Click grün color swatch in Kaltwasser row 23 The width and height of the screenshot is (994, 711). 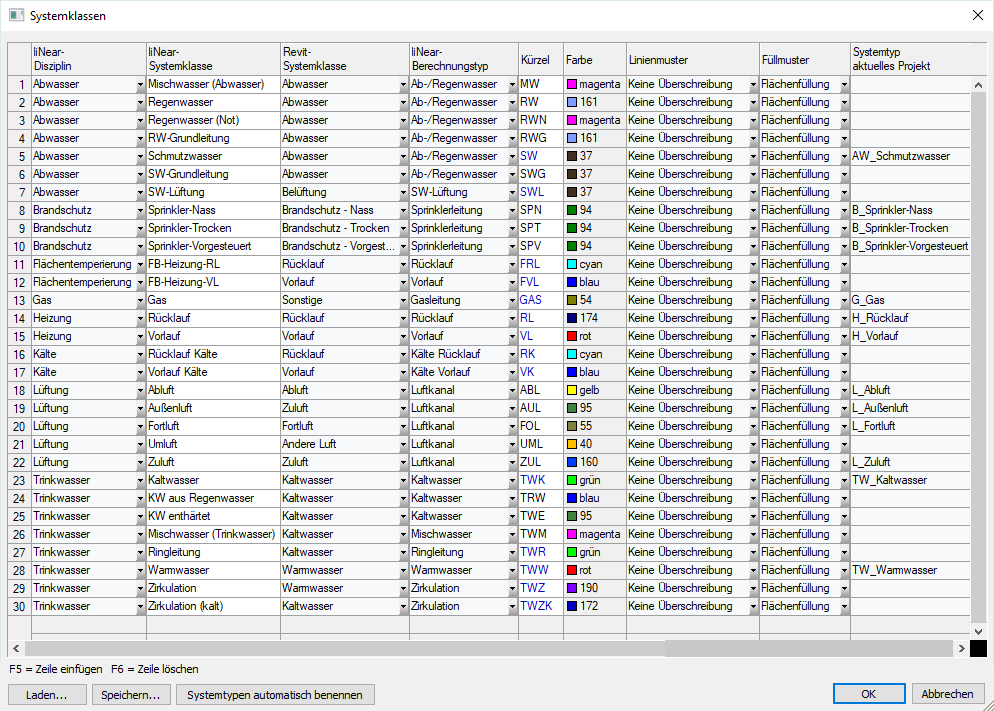[x=572, y=480]
